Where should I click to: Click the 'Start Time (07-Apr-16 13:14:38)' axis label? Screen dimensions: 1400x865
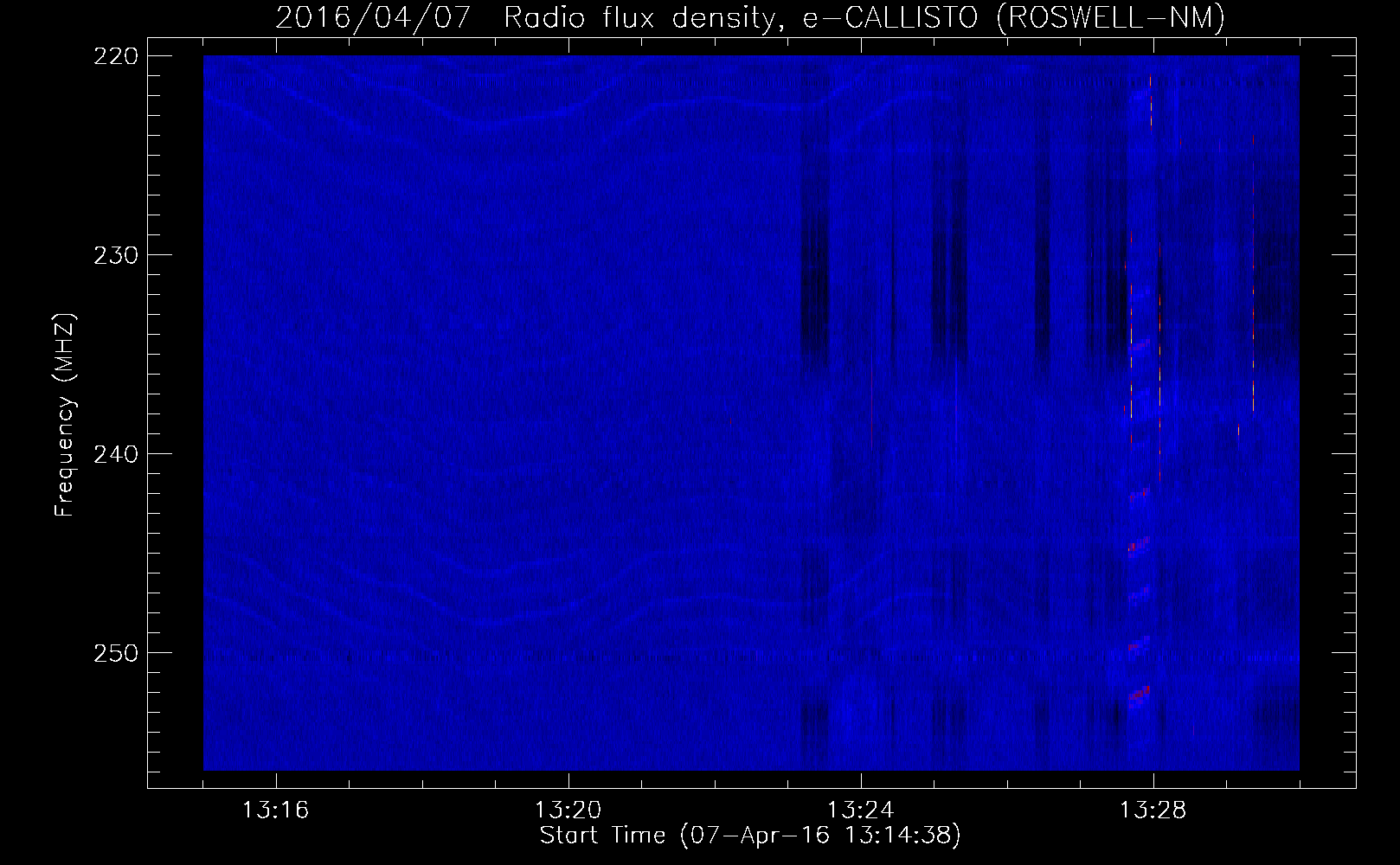pyautogui.click(x=750, y=835)
